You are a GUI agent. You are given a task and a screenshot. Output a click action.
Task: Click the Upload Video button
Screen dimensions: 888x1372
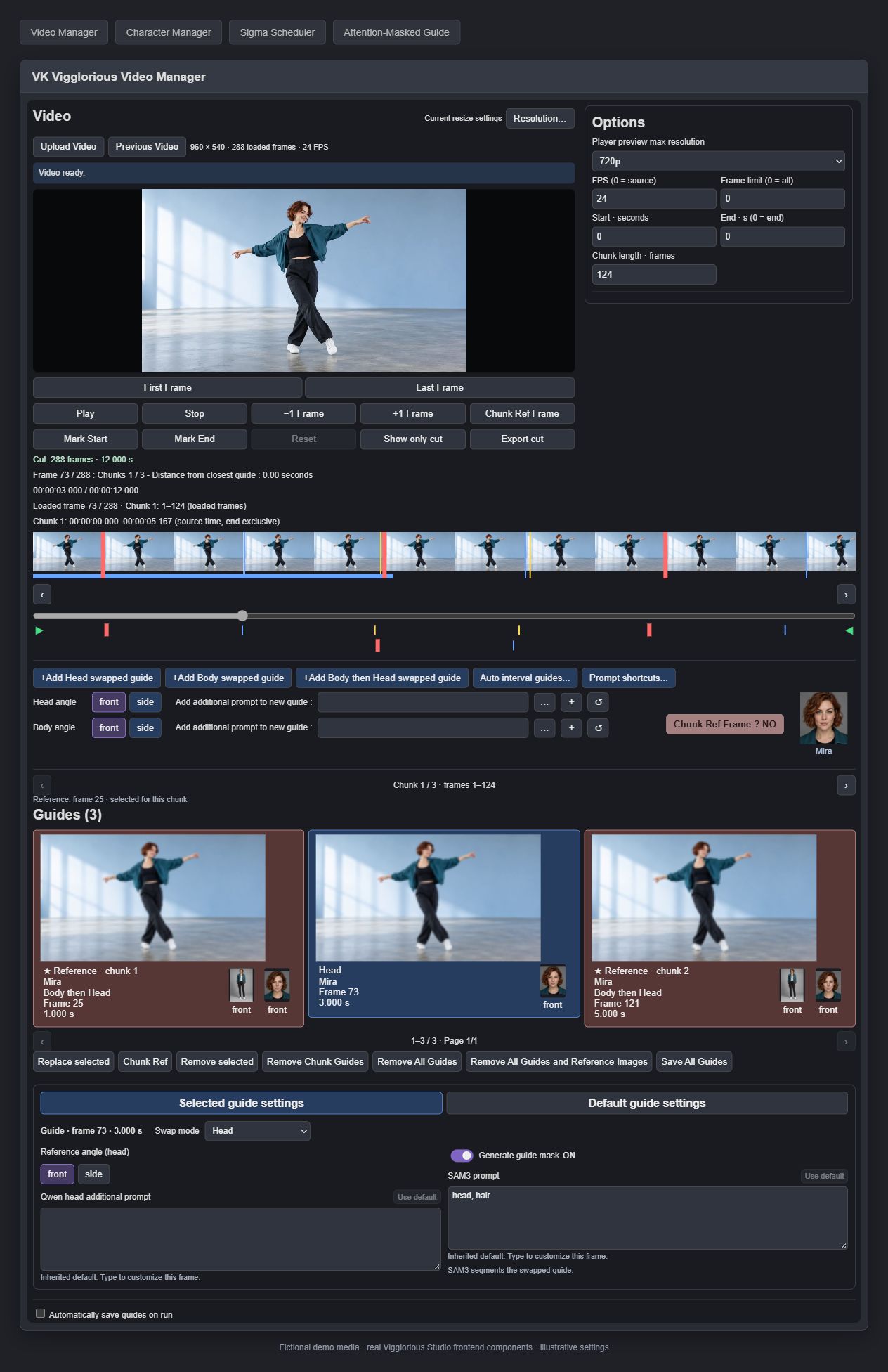click(69, 147)
